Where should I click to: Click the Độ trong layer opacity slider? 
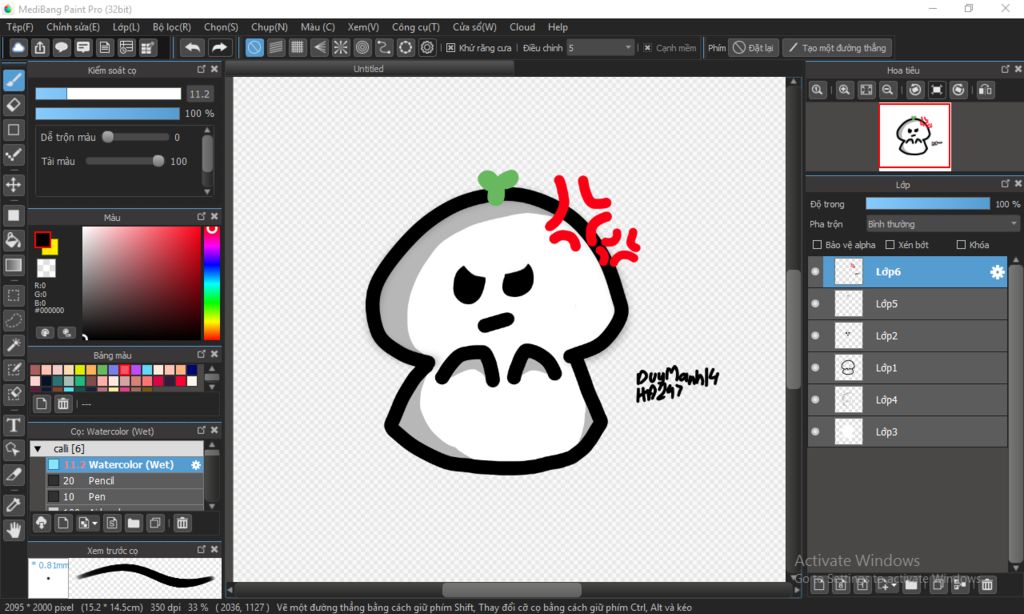pos(927,204)
